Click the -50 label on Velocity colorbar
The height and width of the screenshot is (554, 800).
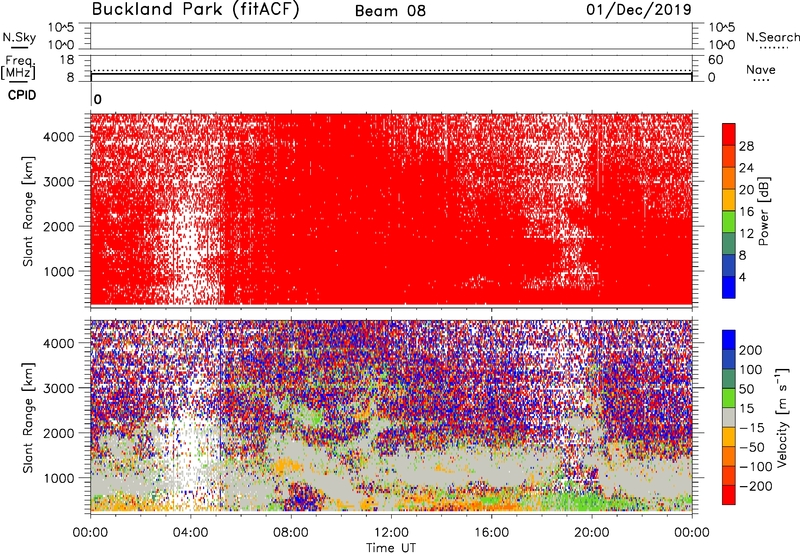(x=752, y=447)
